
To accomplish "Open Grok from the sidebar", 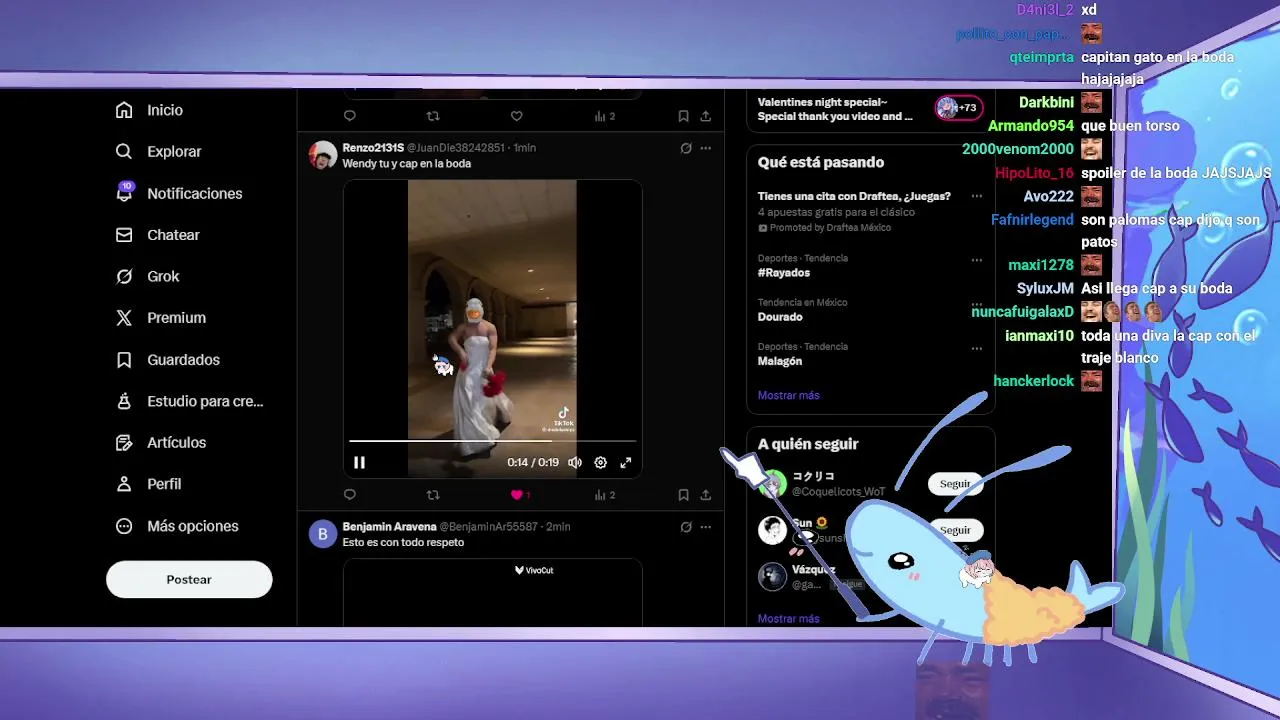I will [x=147, y=276].
